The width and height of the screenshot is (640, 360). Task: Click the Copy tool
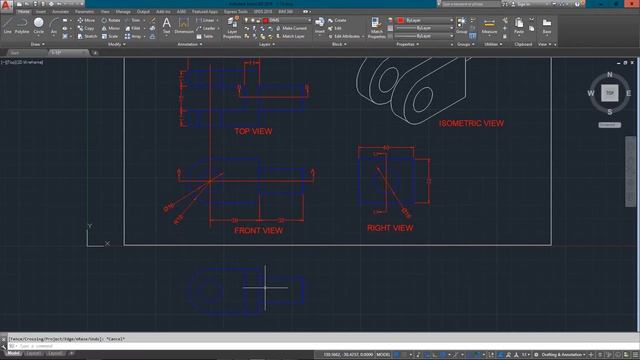point(86,28)
